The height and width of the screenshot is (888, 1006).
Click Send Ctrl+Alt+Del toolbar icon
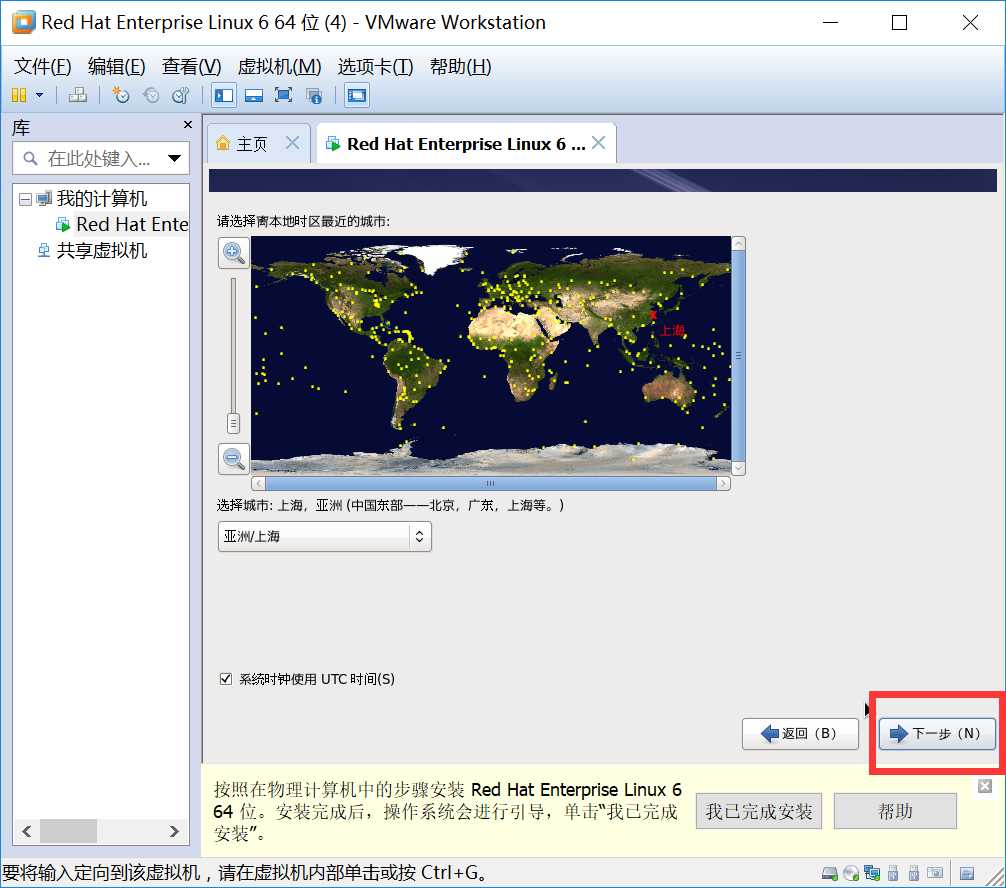[x=78, y=96]
